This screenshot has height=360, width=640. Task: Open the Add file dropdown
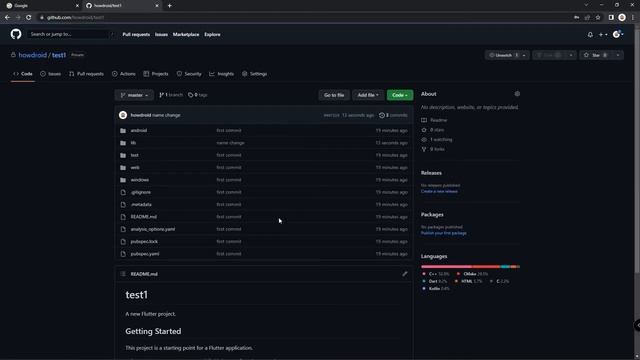pyautogui.click(x=368, y=95)
